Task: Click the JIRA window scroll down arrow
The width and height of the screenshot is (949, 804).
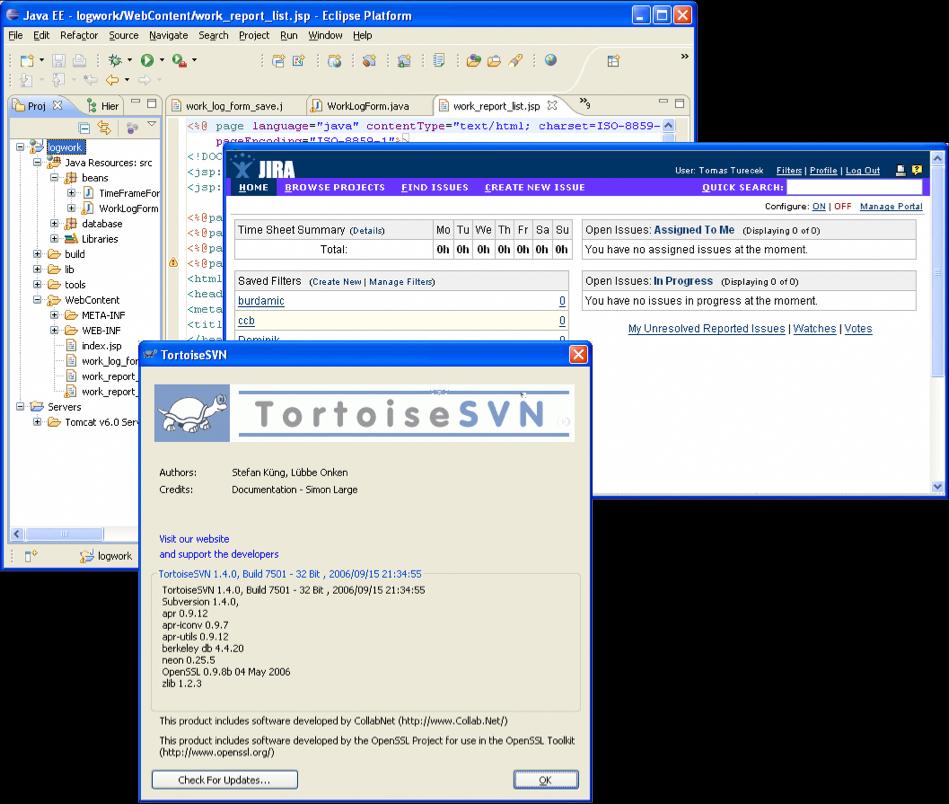Action: coord(938,486)
